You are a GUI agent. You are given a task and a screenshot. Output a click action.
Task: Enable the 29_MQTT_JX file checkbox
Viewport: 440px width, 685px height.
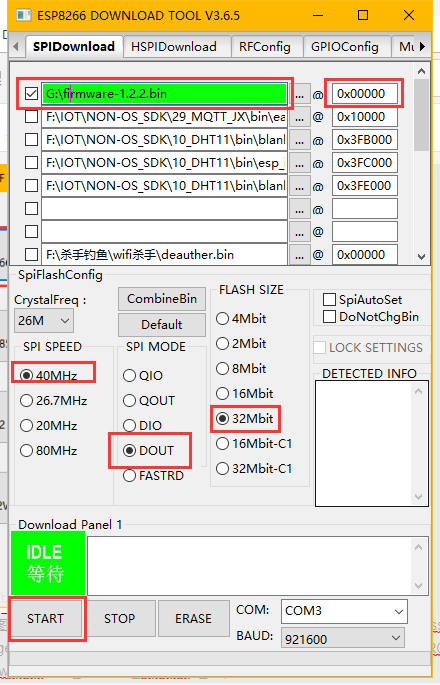tap(31, 117)
